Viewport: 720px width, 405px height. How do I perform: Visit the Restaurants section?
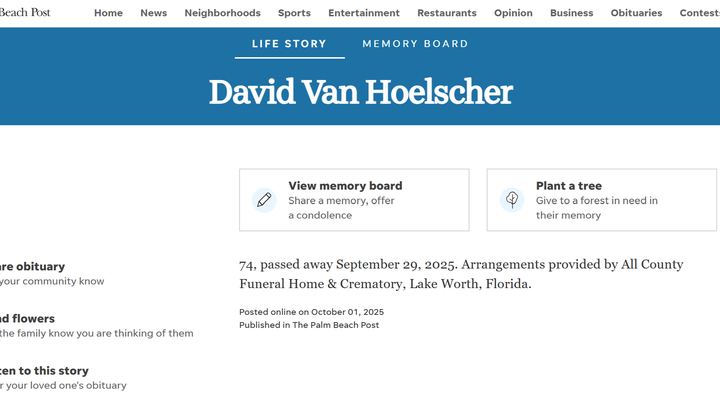447,13
